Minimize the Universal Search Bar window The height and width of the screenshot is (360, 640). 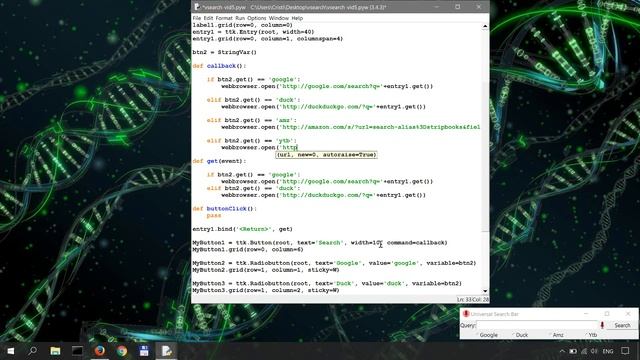tap(586, 313)
